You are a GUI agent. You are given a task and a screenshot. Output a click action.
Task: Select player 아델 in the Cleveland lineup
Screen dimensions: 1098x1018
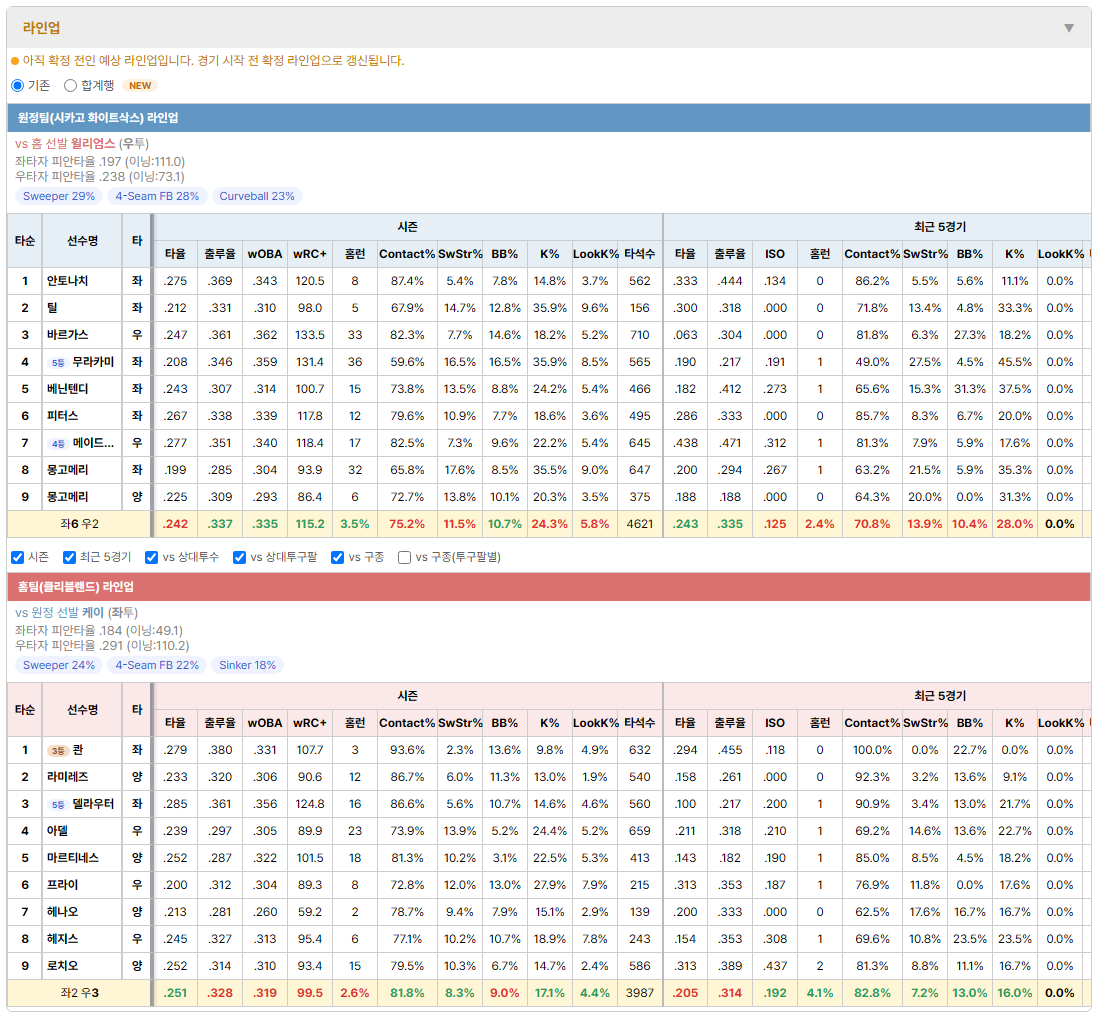[x=57, y=831]
